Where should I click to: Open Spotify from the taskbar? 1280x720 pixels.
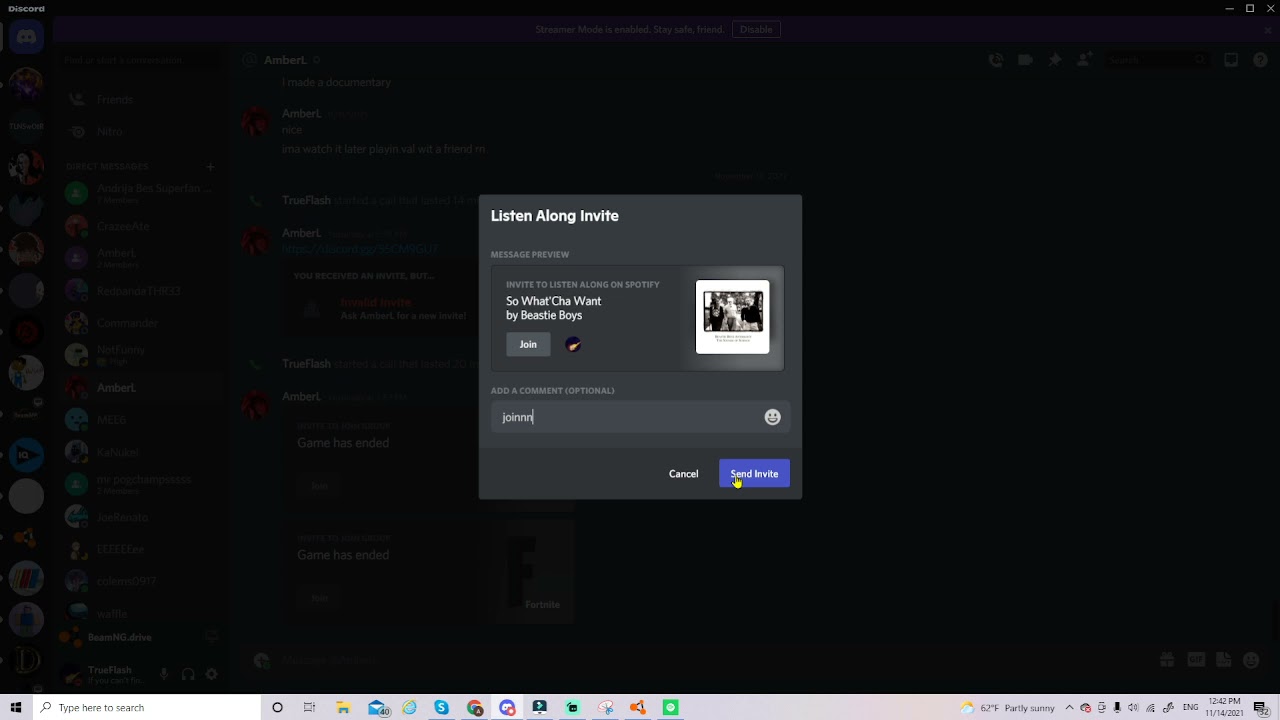(x=671, y=708)
